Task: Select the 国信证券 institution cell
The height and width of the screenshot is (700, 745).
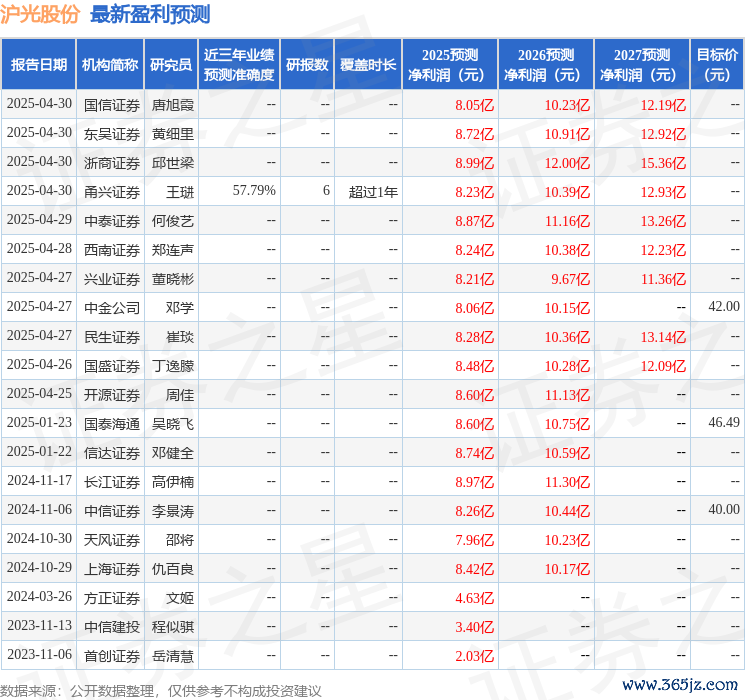Action: (x=112, y=105)
